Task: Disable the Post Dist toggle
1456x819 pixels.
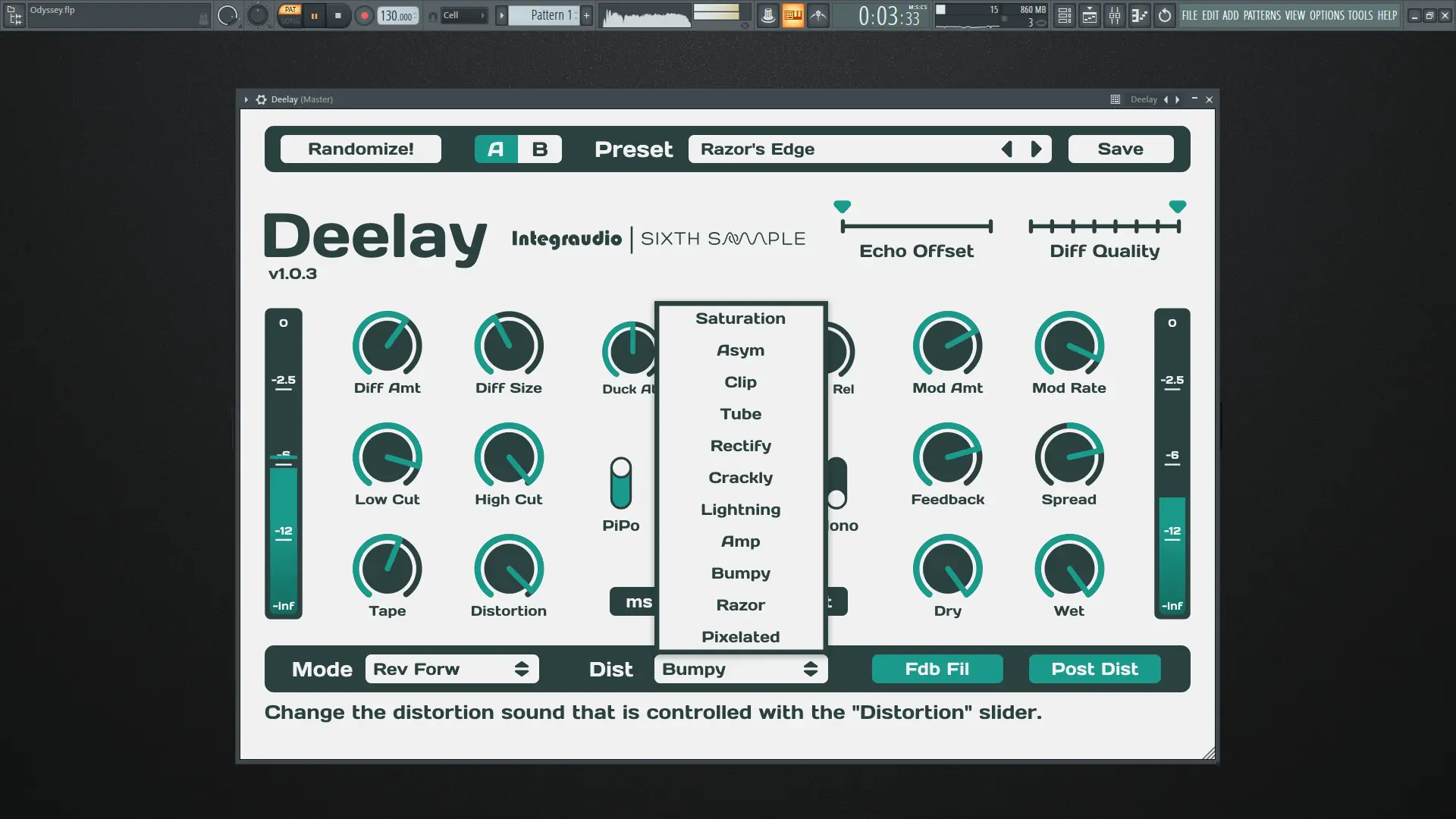Action: pyautogui.click(x=1094, y=669)
